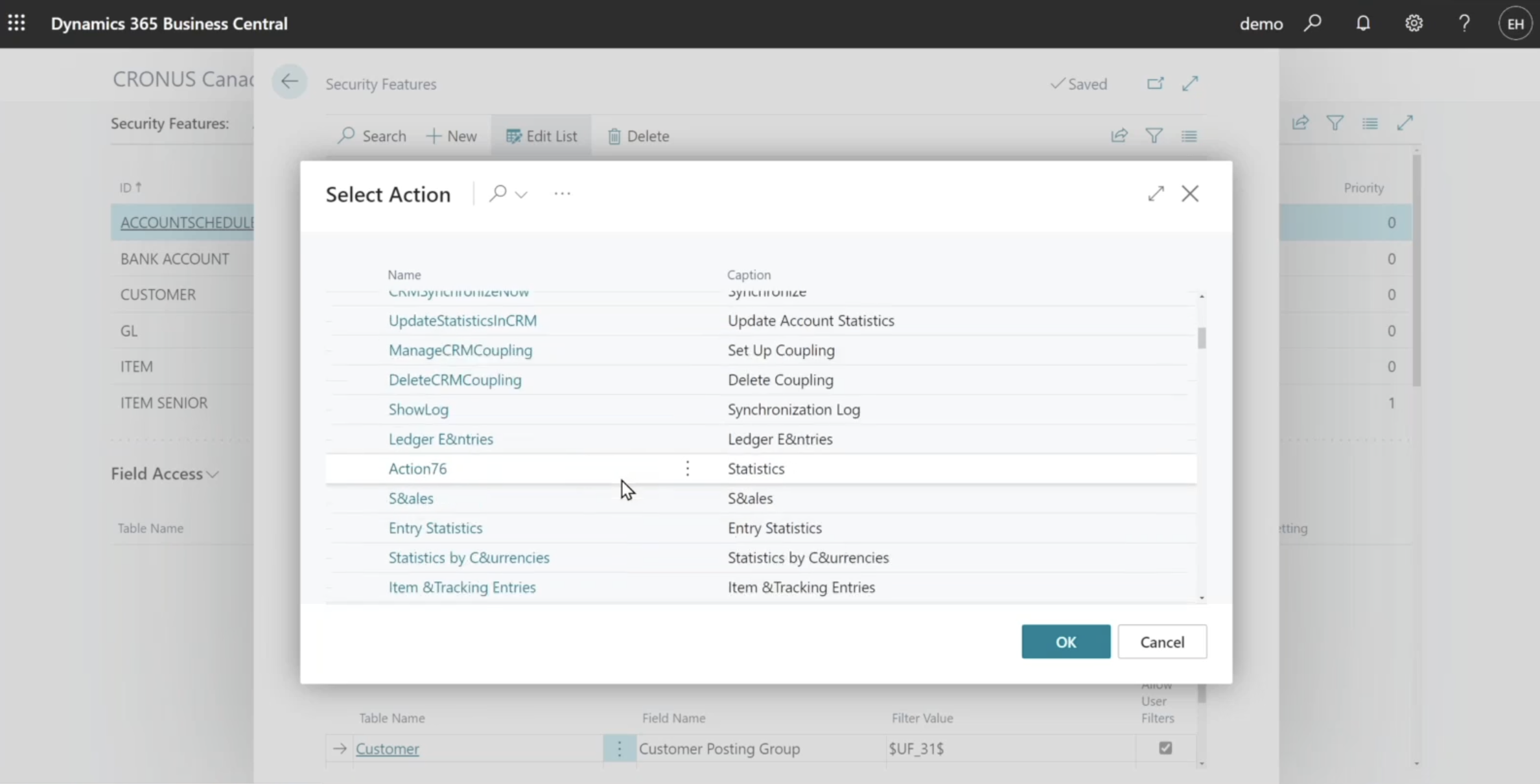Sort by the ID column header
Image resolution: width=1540 pixels, height=784 pixels.
click(x=130, y=187)
